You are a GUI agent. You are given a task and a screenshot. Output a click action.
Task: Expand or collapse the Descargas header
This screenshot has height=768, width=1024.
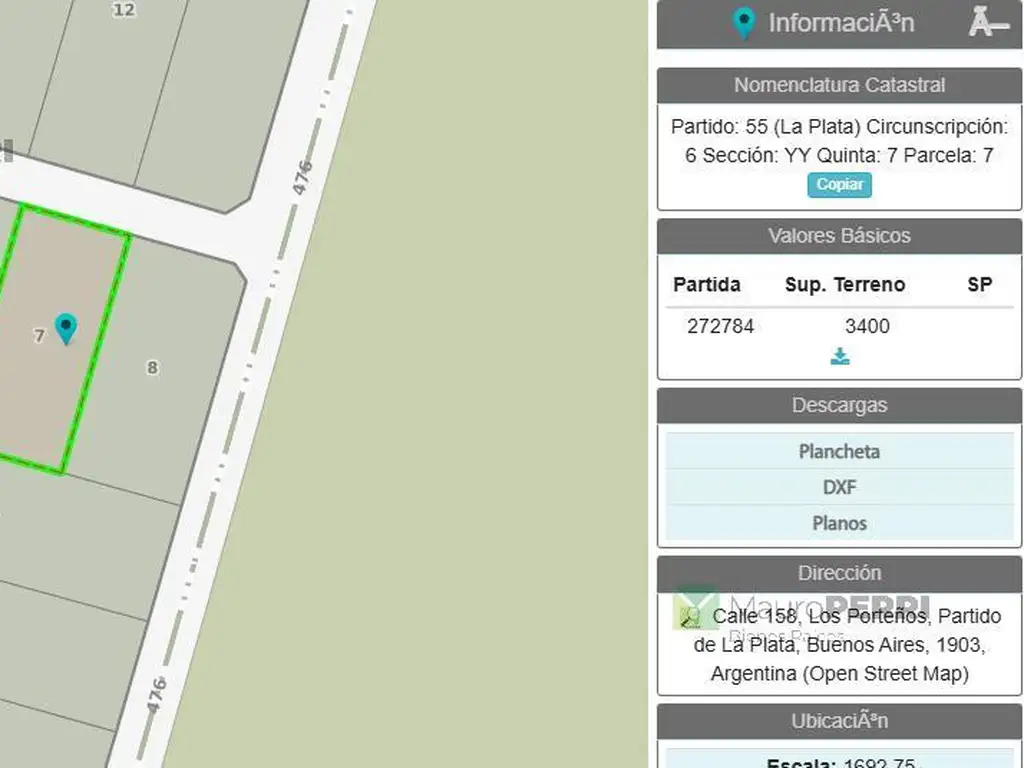pyautogui.click(x=839, y=405)
